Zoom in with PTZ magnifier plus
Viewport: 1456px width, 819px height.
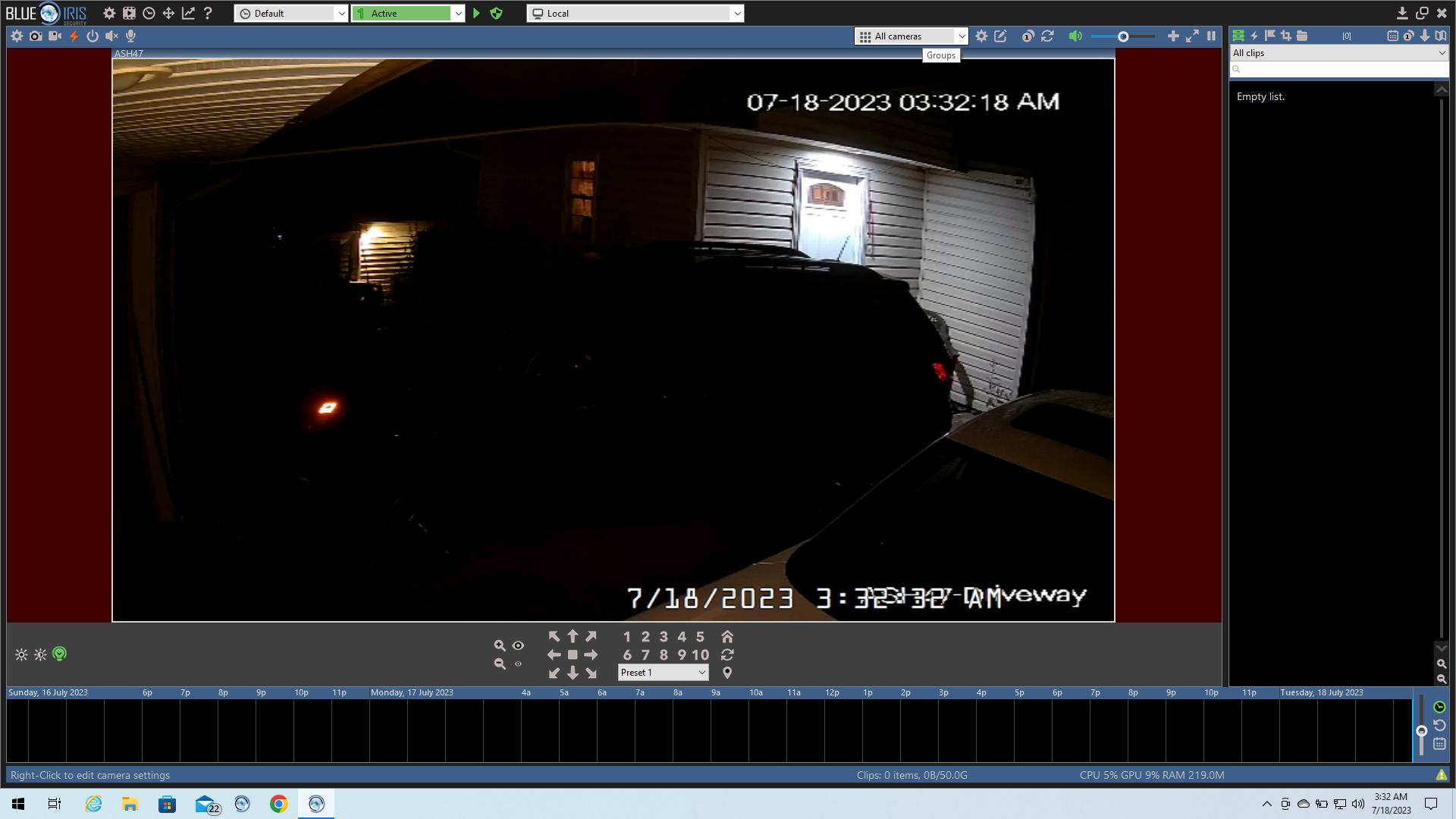click(500, 645)
